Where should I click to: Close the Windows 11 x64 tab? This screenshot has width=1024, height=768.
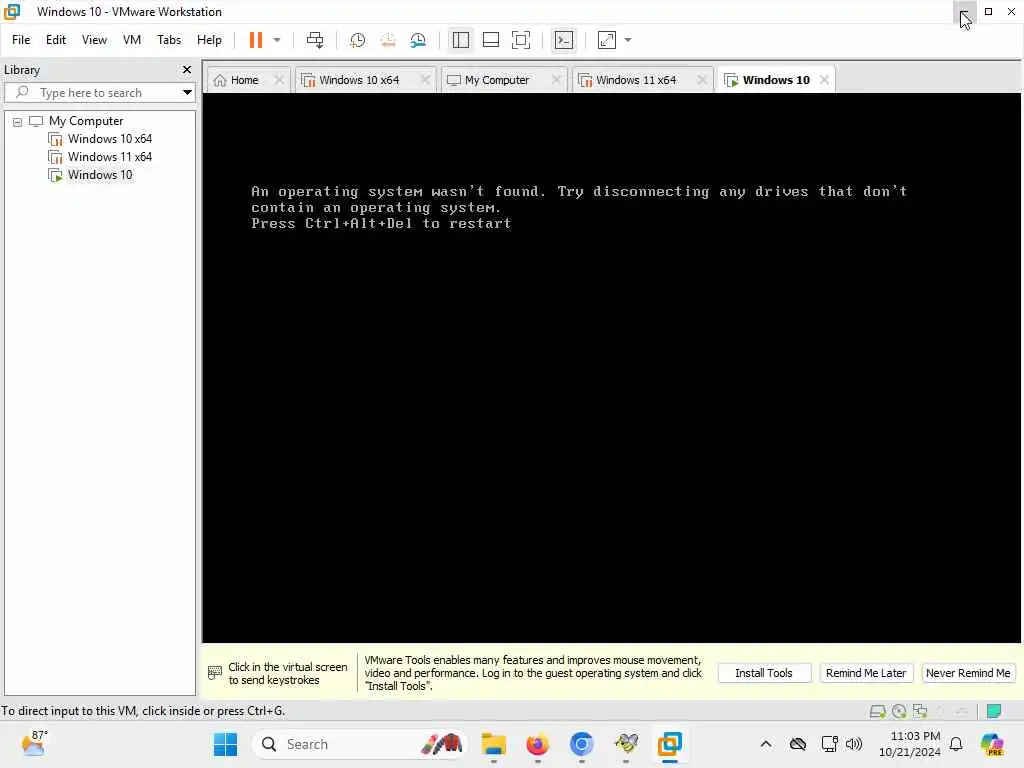coord(702,80)
